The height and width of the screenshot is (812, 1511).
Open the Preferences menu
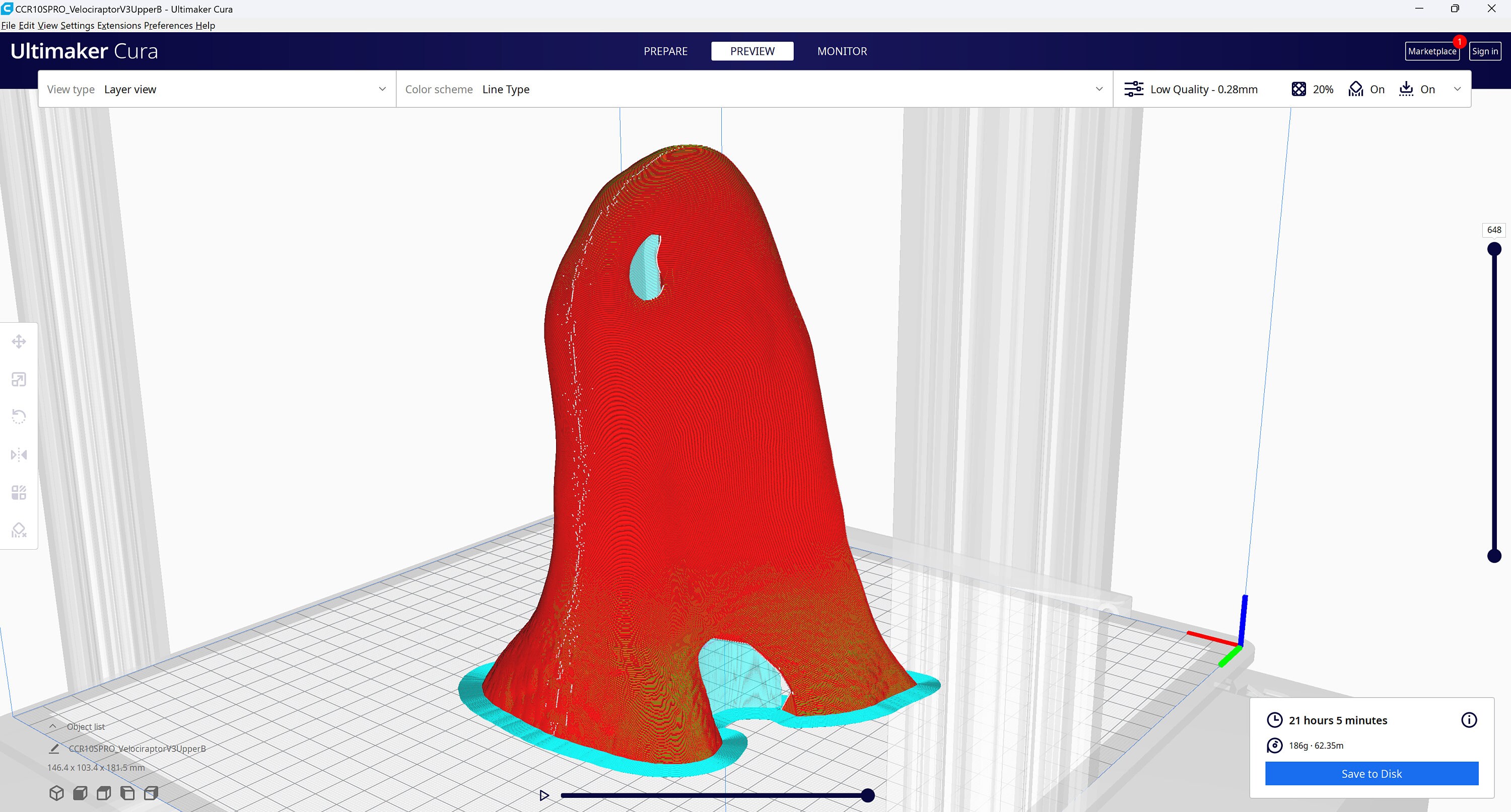168,25
